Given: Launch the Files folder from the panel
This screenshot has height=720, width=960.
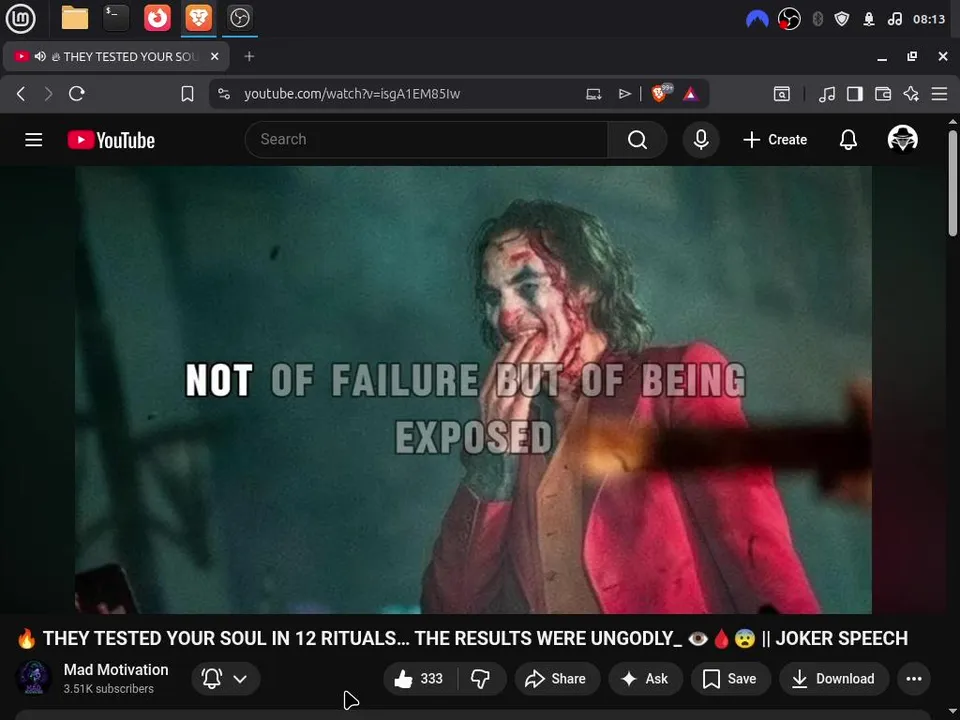Looking at the screenshot, I should click(75, 18).
